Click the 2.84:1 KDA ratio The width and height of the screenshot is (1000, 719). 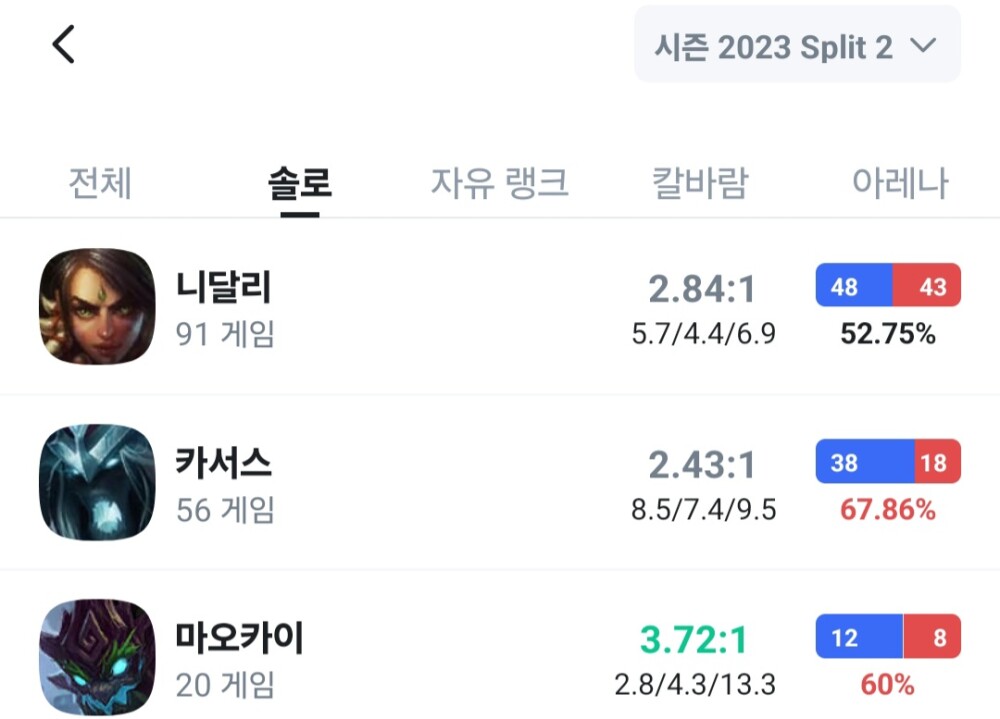pyautogui.click(x=702, y=290)
